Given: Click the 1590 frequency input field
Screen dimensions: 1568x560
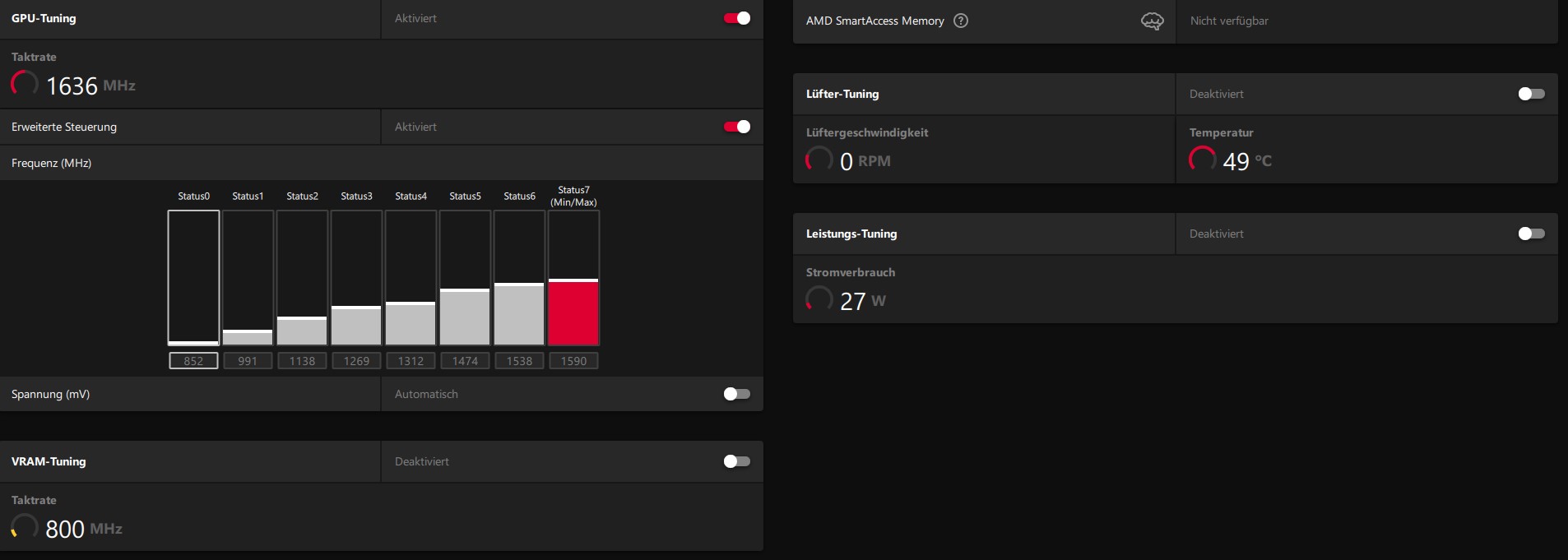Looking at the screenshot, I should tap(573, 361).
